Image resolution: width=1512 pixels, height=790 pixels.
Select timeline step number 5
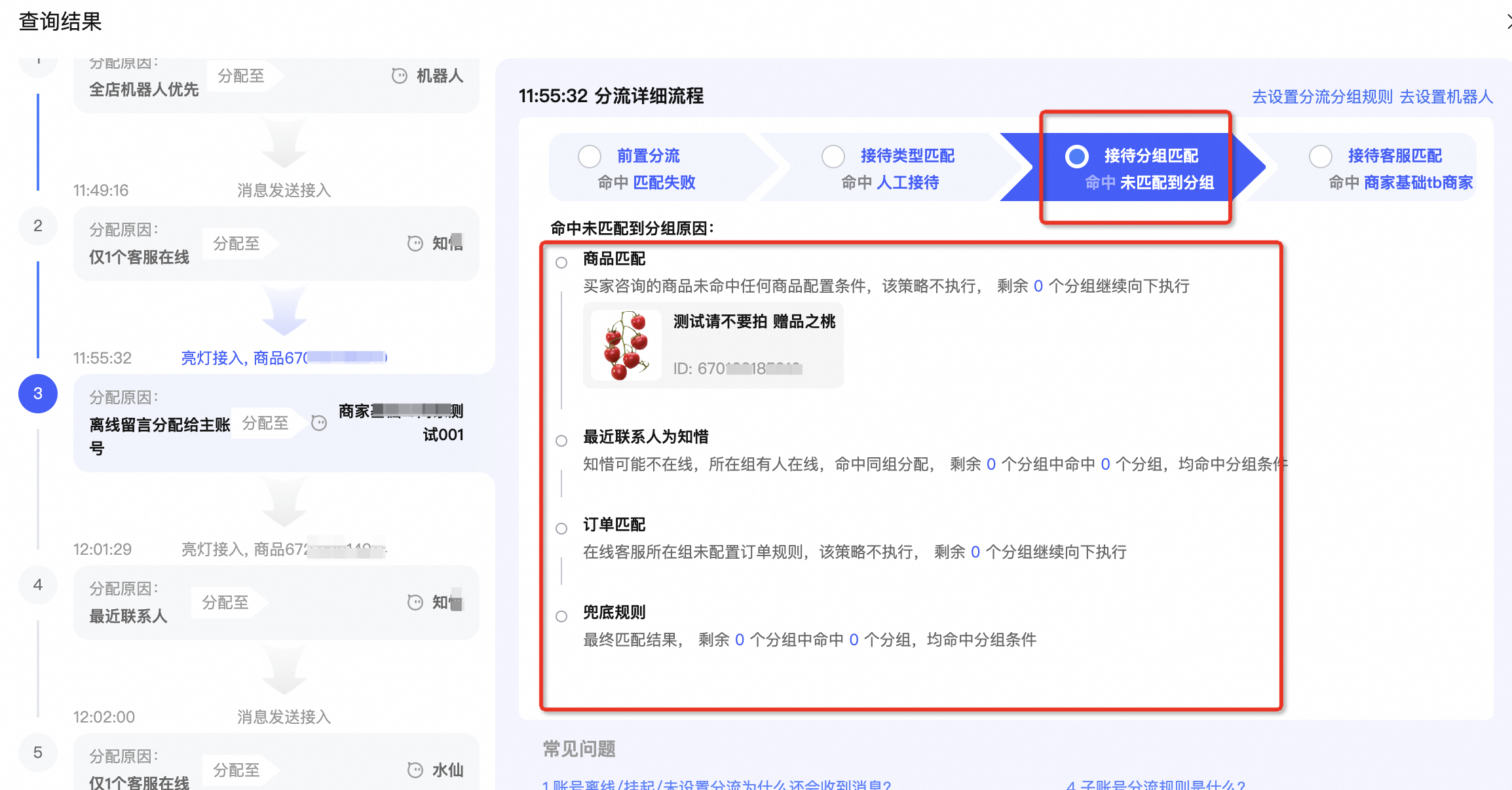pos(38,753)
